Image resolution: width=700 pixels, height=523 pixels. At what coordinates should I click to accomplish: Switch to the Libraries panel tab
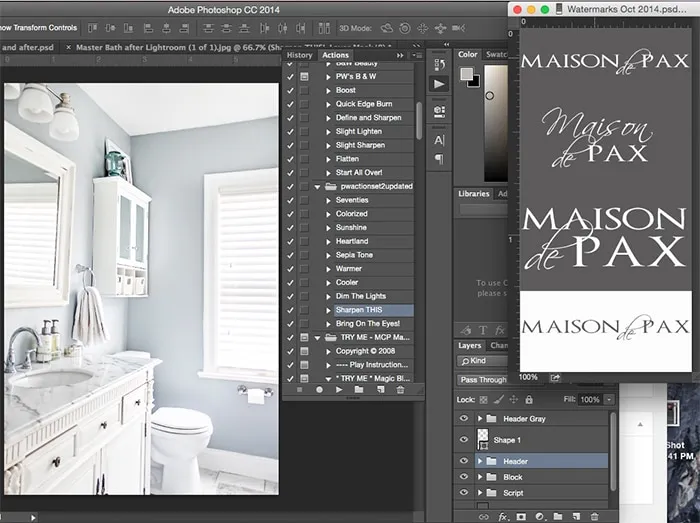[x=474, y=193]
